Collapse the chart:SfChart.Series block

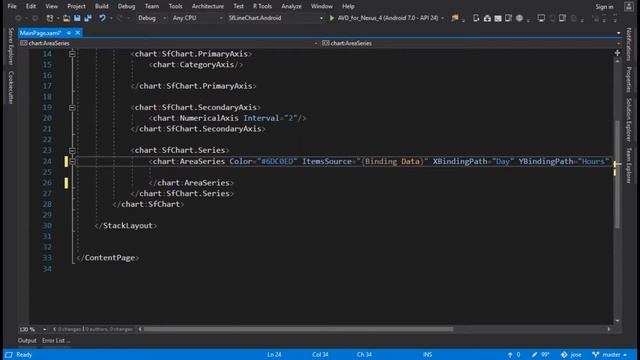point(72,151)
